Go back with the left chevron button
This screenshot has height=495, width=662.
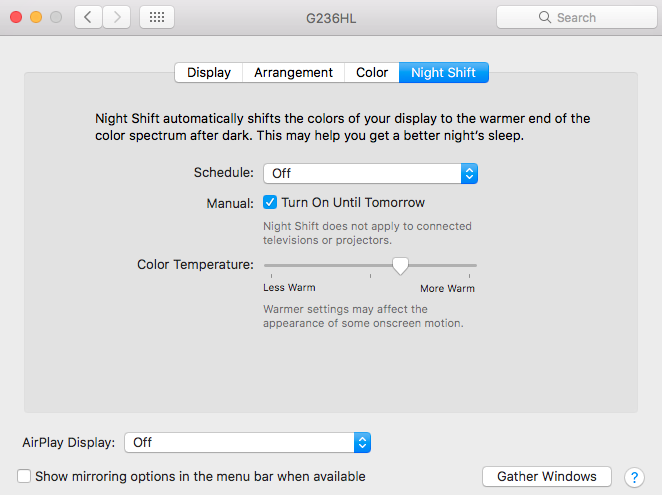coord(88,17)
